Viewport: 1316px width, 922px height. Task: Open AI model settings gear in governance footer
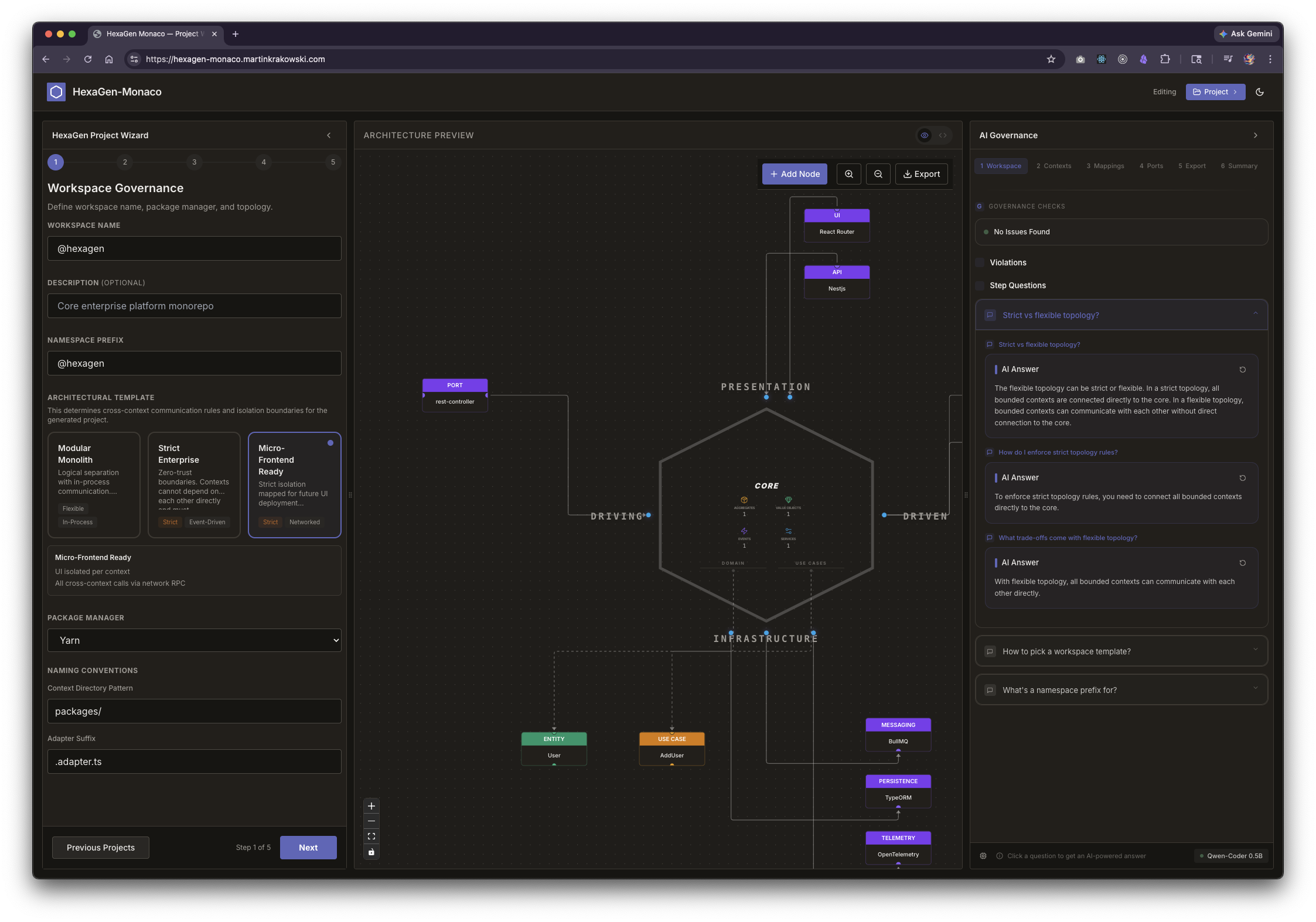click(983, 856)
